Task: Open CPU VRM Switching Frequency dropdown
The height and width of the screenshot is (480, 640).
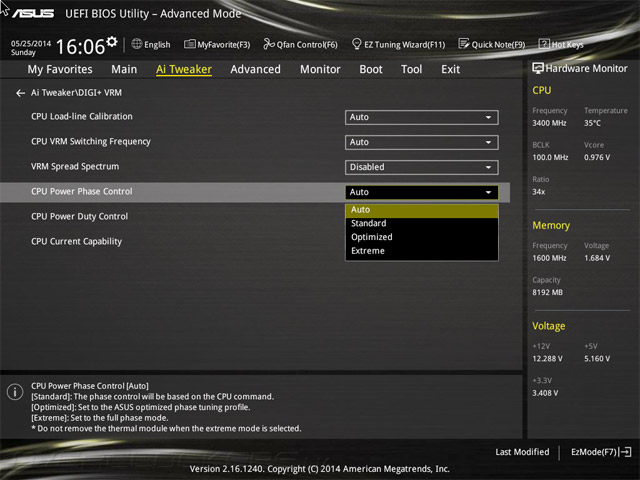Action: click(x=421, y=142)
